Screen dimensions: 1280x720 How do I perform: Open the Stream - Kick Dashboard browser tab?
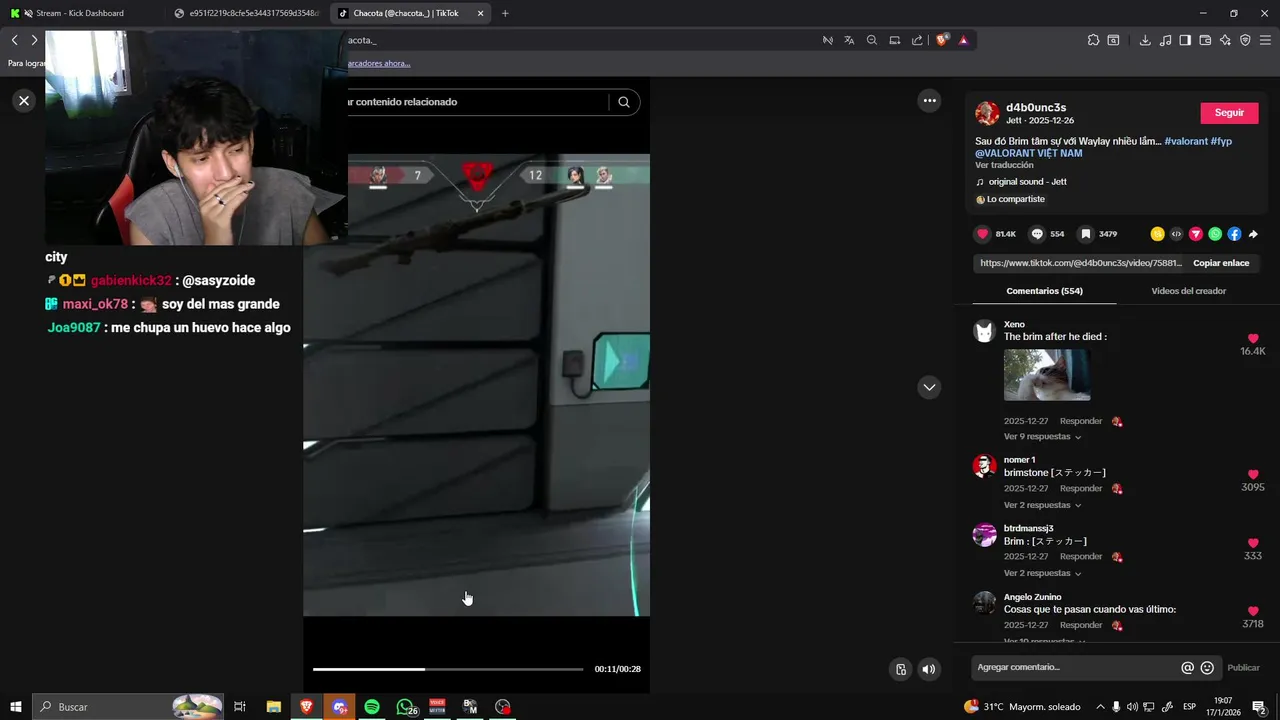tap(80, 13)
